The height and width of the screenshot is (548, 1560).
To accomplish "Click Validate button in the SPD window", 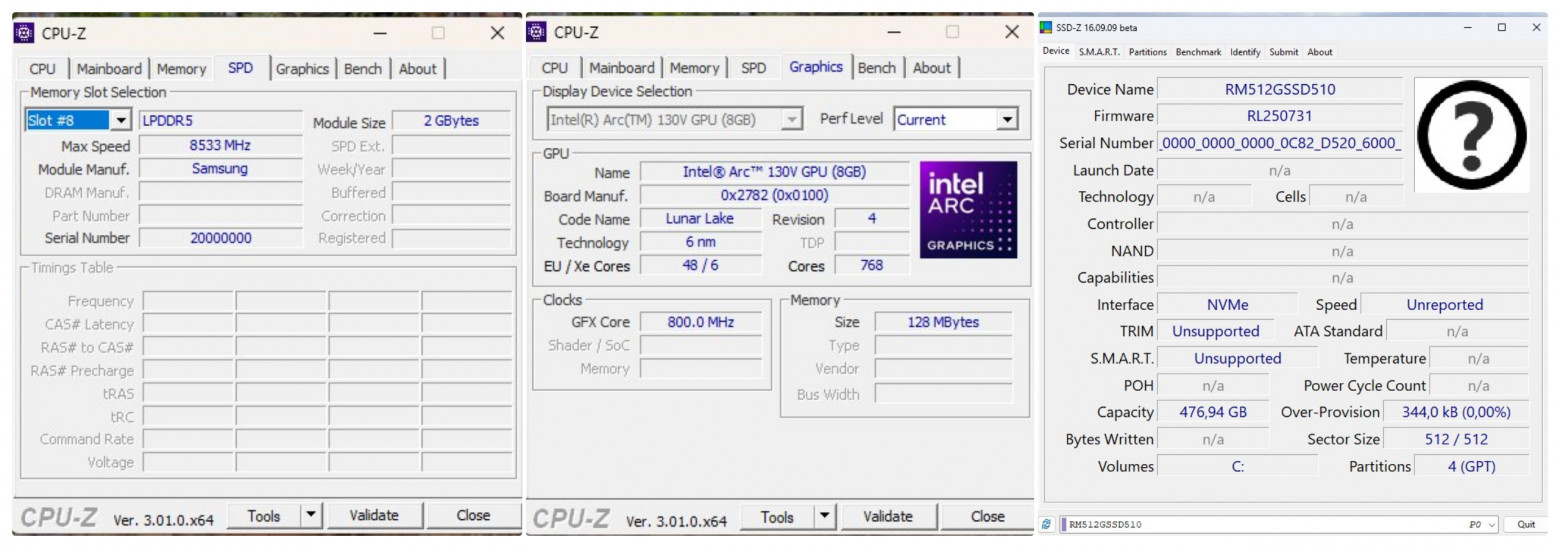I will (374, 516).
